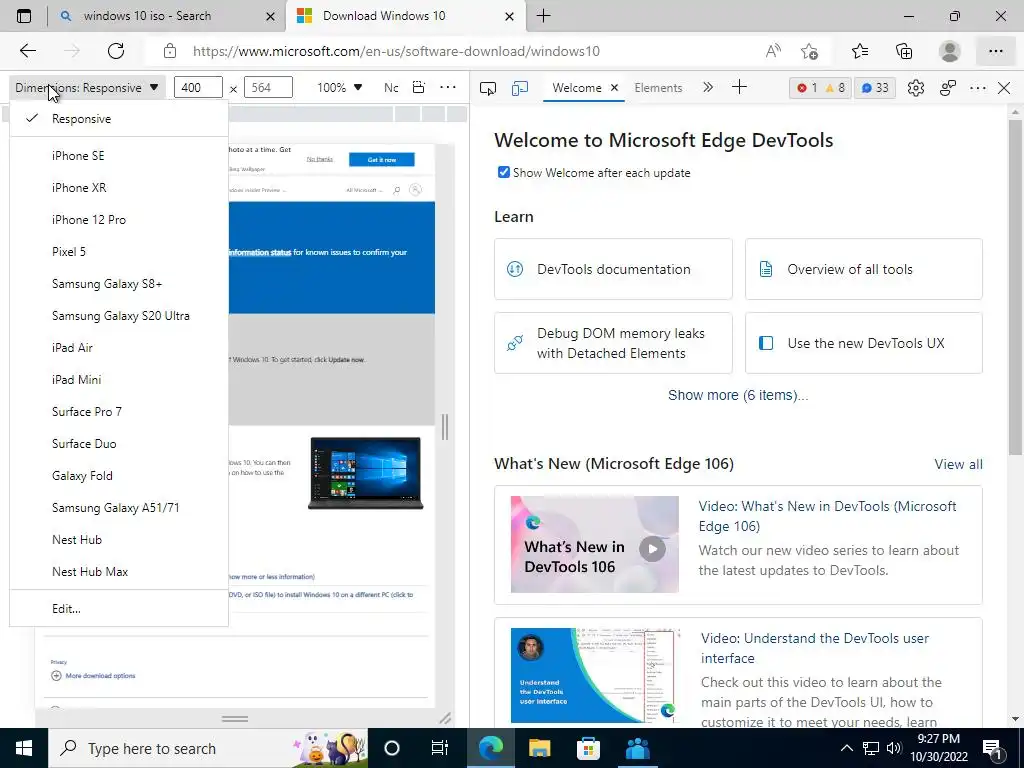Add a new DevTools tool tab

click(739, 88)
